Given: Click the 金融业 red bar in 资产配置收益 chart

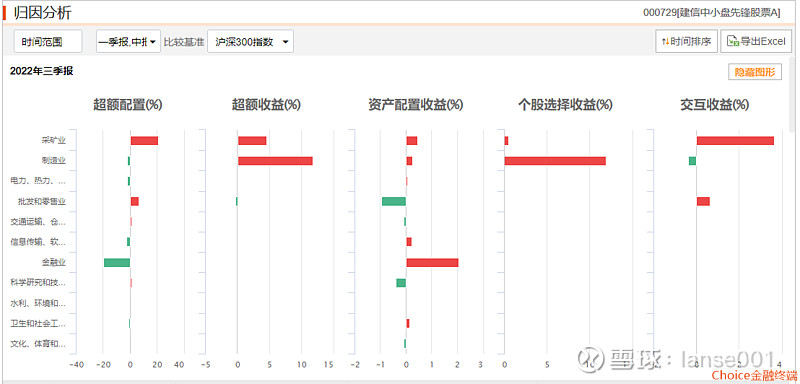Looking at the screenshot, I should tap(432, 263).
